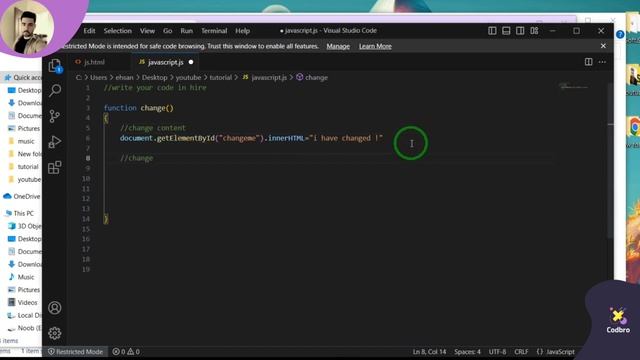The height and width of the screenshot is (360, 640).
Task: Open Videos in File Explorer sidebar
Action: 23,302
